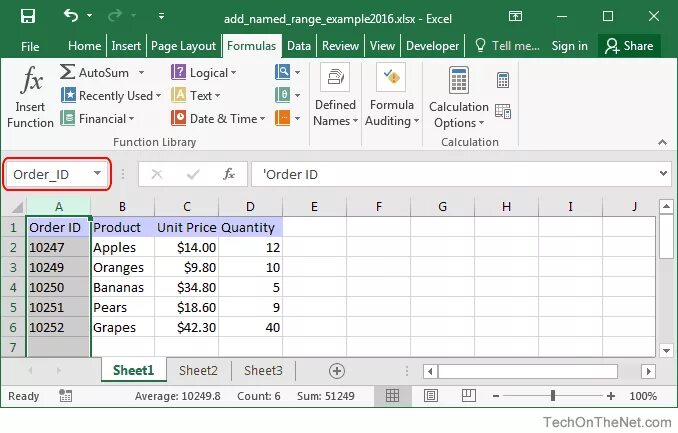Click the Undo arrow icon
The width and height of the screenshot is (678, 433).
71,16
